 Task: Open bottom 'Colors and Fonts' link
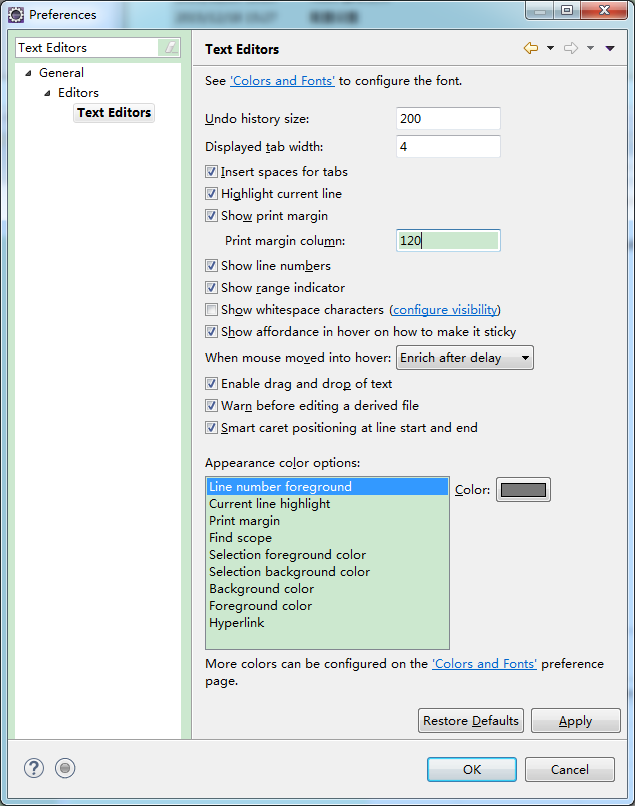coord(484,664)
